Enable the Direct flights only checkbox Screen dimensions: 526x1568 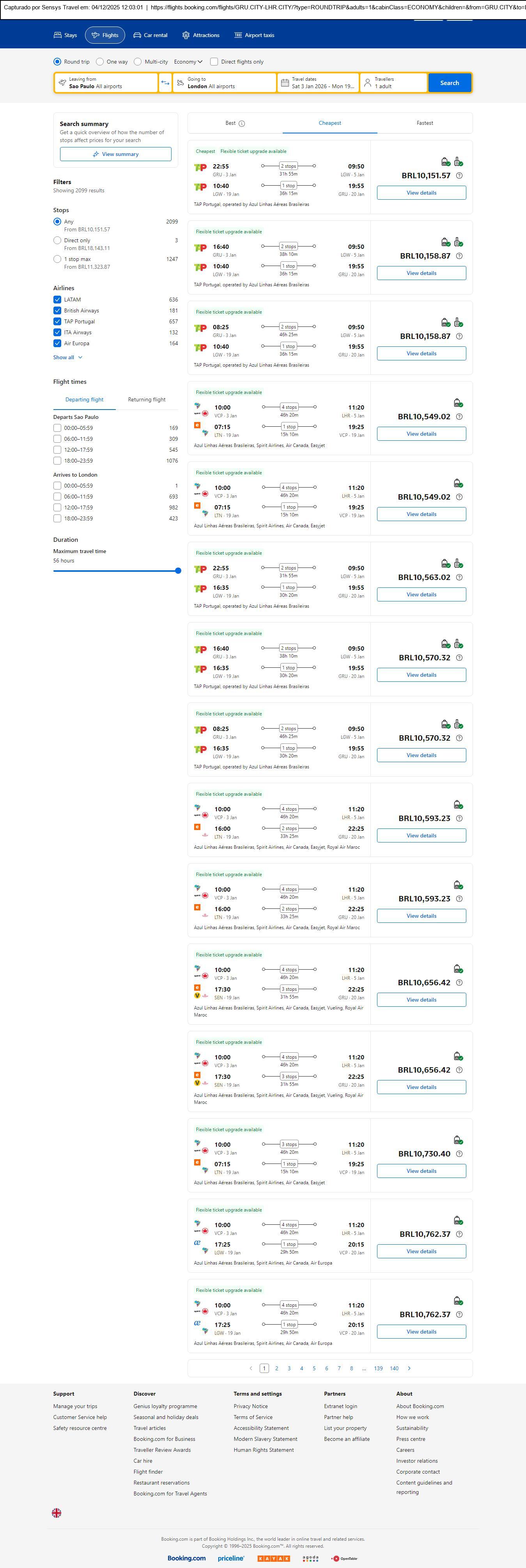(214, 62)
